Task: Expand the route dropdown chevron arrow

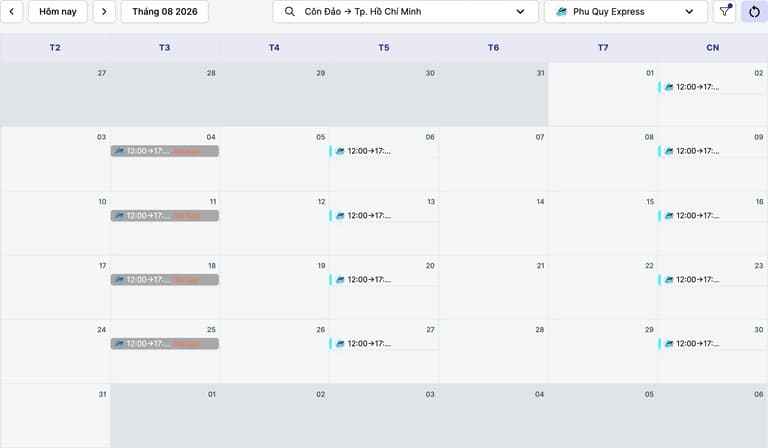Action: (x=520, y=11)
